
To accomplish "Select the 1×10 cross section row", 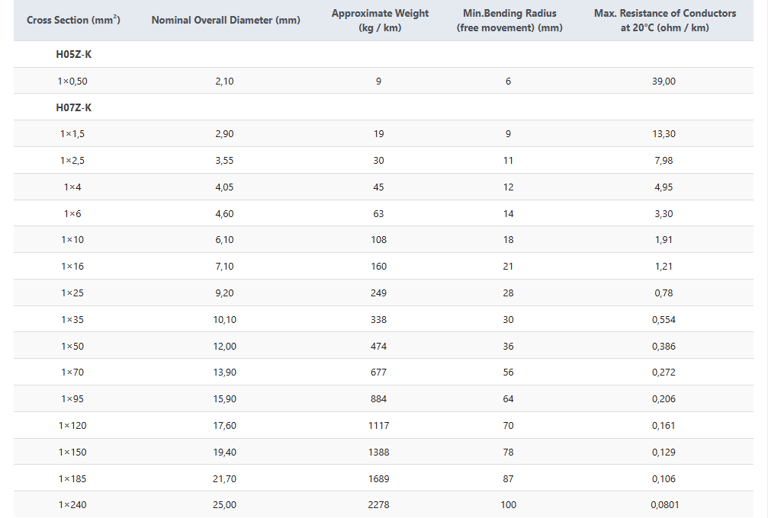I will (73, 240).
